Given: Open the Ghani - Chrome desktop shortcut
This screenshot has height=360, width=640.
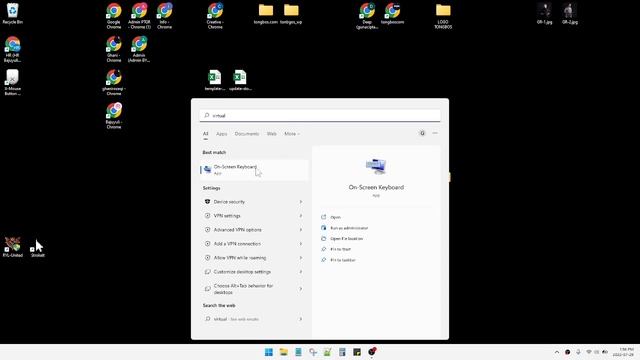Looking at the screenshot, I should point(114,49).
